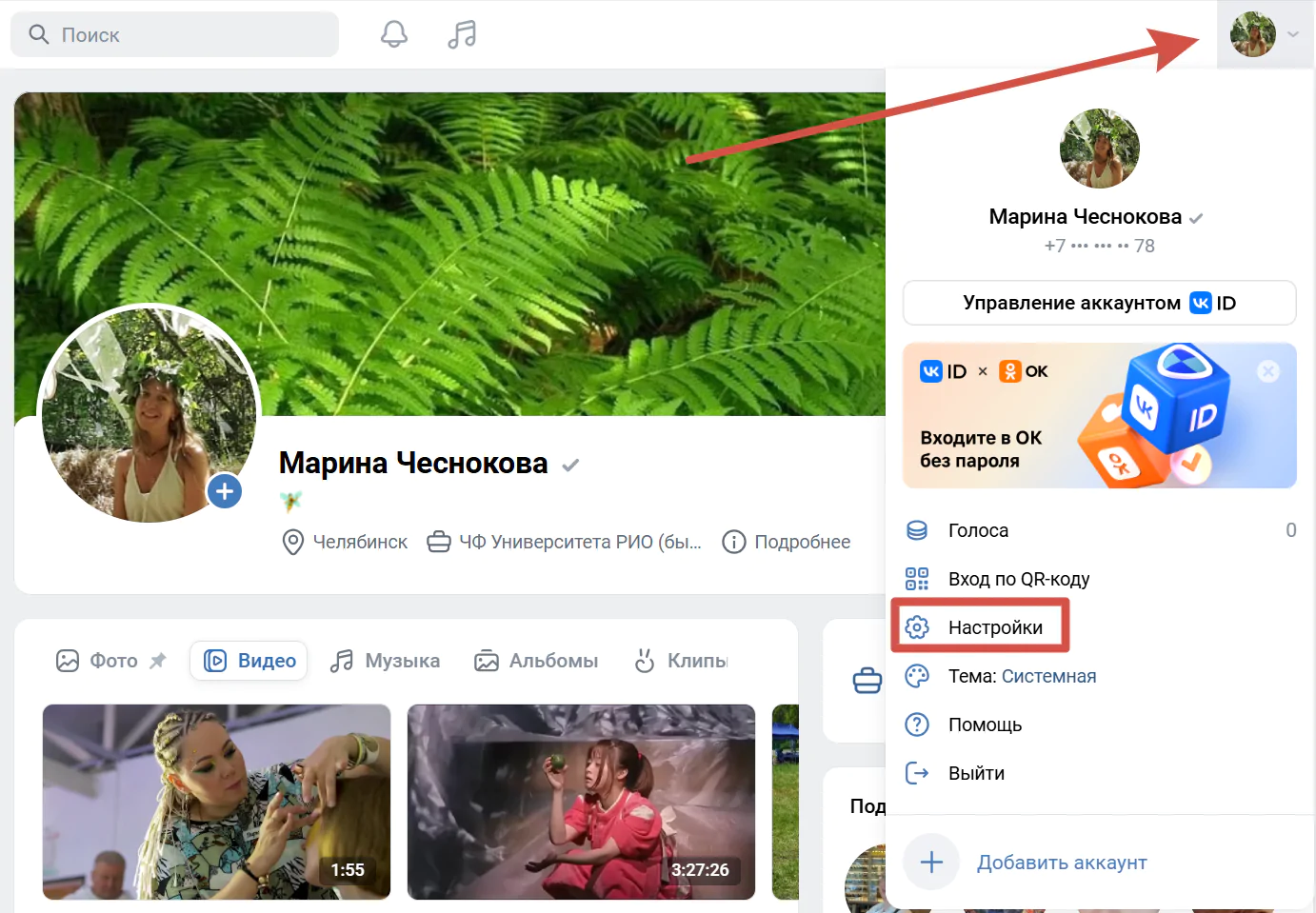Image resolution: width=1316 pixels, height=913 pixels.
Task: Open Голоса votes balance item
Action: tap(978, 530)
